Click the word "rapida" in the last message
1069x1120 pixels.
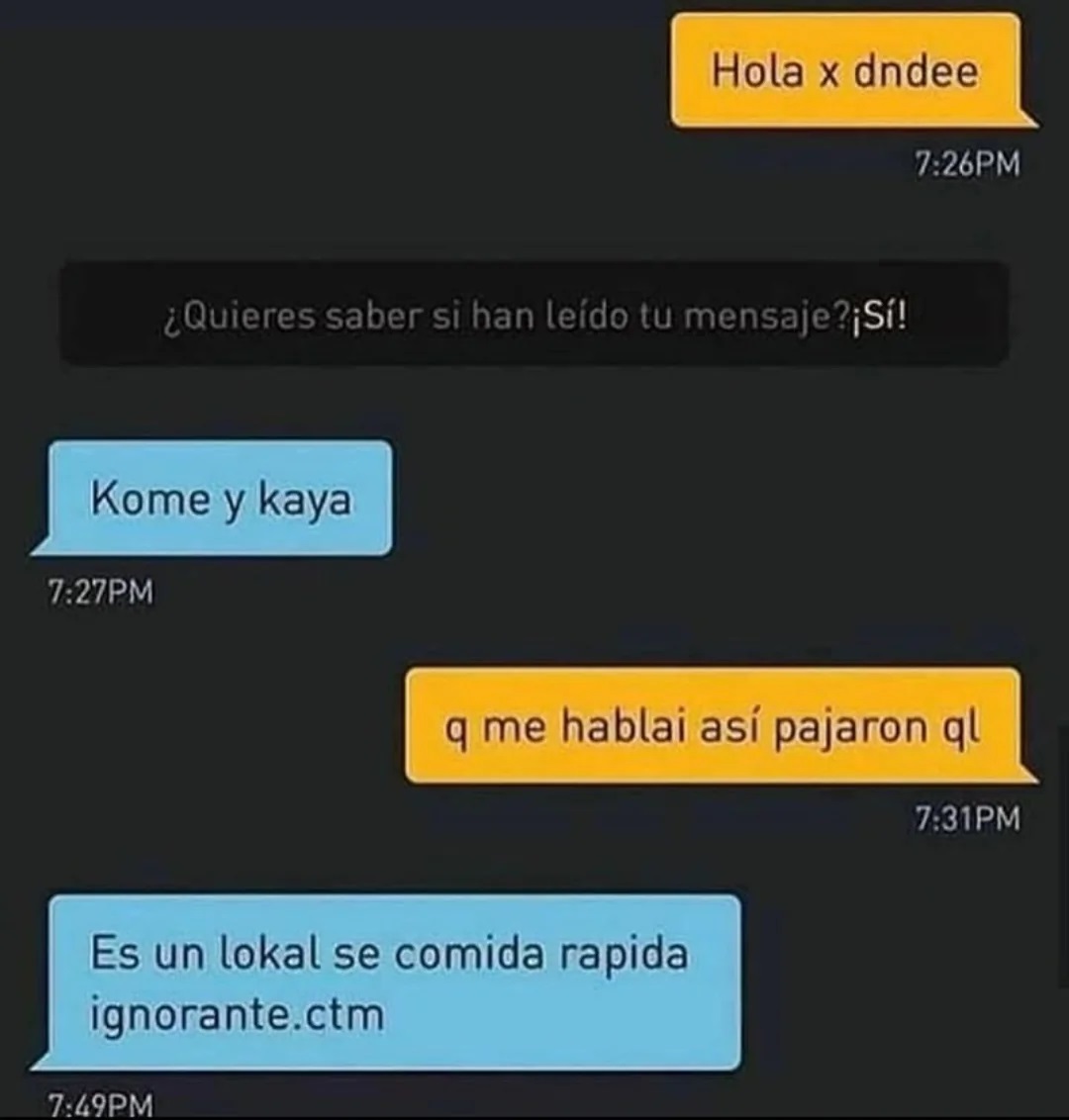pyautogui.click(x=624, y=956)
